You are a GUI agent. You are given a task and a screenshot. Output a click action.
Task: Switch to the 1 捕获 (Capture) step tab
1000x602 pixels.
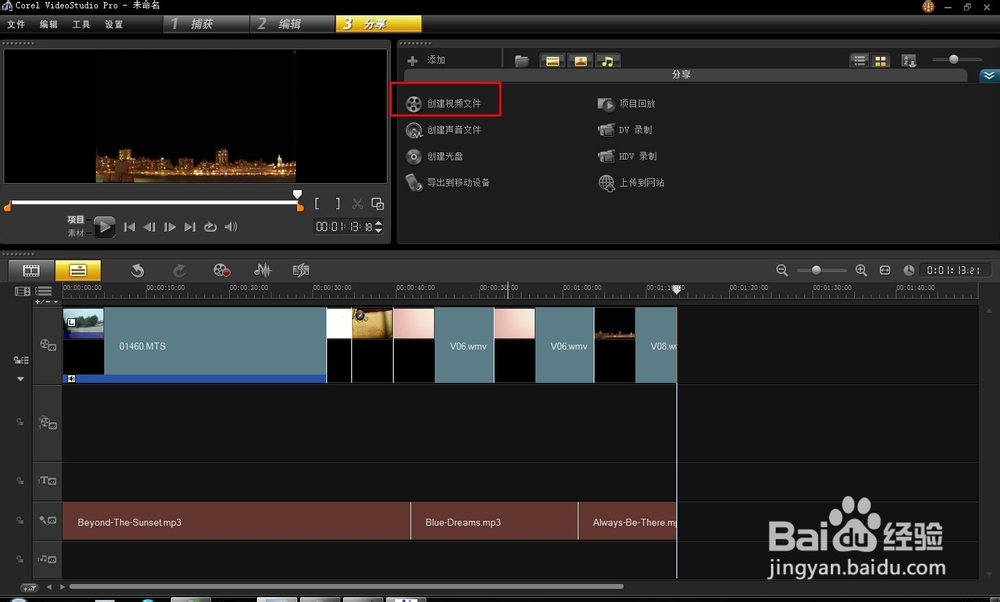[x=206, y=24]
